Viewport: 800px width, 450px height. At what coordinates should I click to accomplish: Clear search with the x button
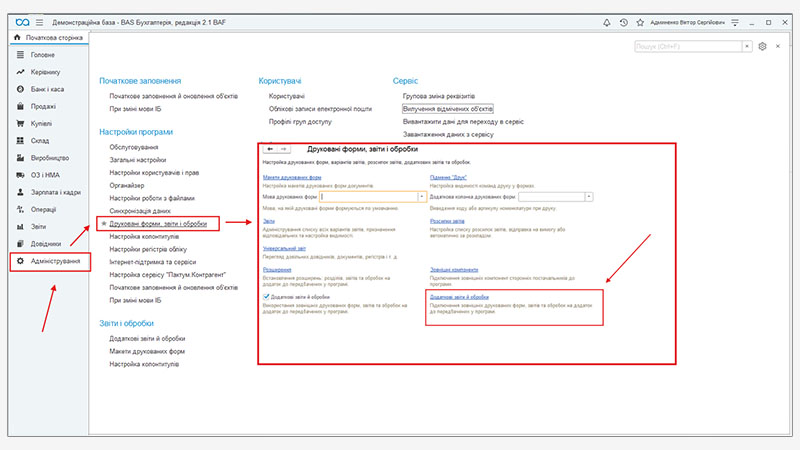[748, 46]
